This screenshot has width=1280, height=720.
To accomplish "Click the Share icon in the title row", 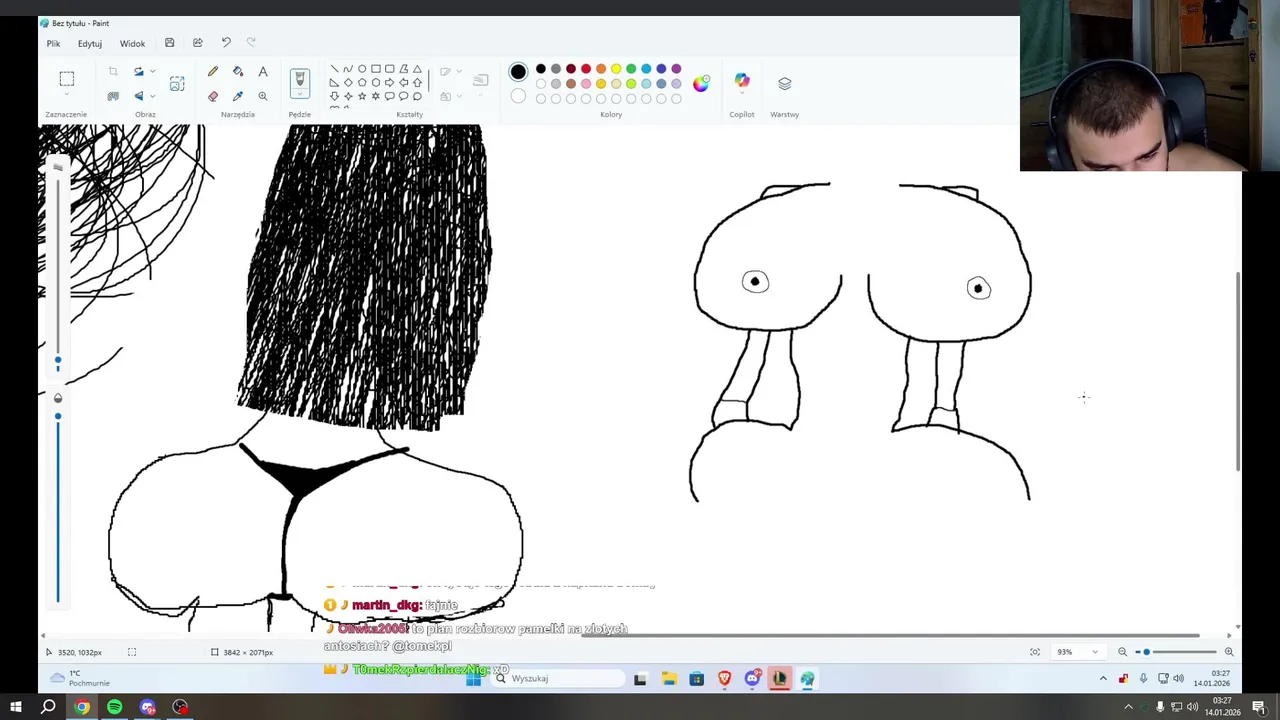I will pos(198,43).
